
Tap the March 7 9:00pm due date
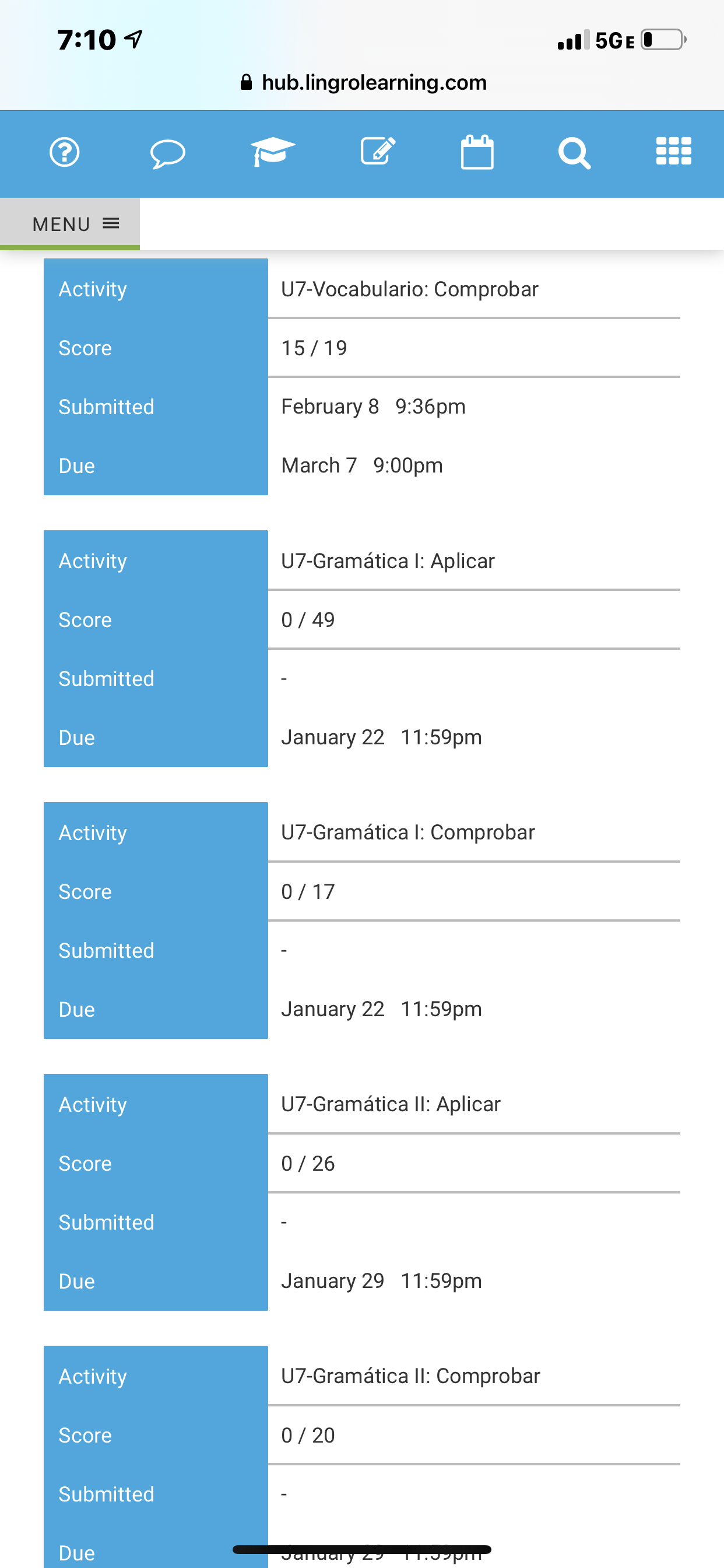click(362, 465)
